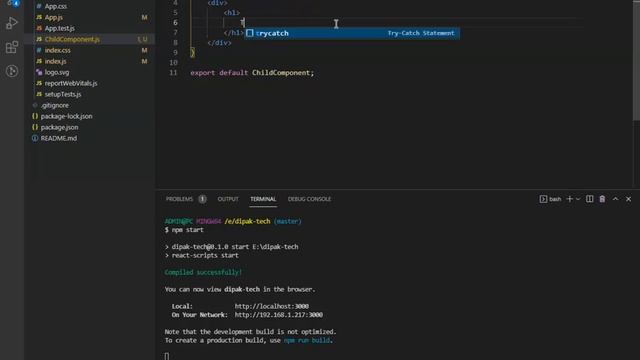Click the 'Compiled successfully!' terminal message

(203, 272)
